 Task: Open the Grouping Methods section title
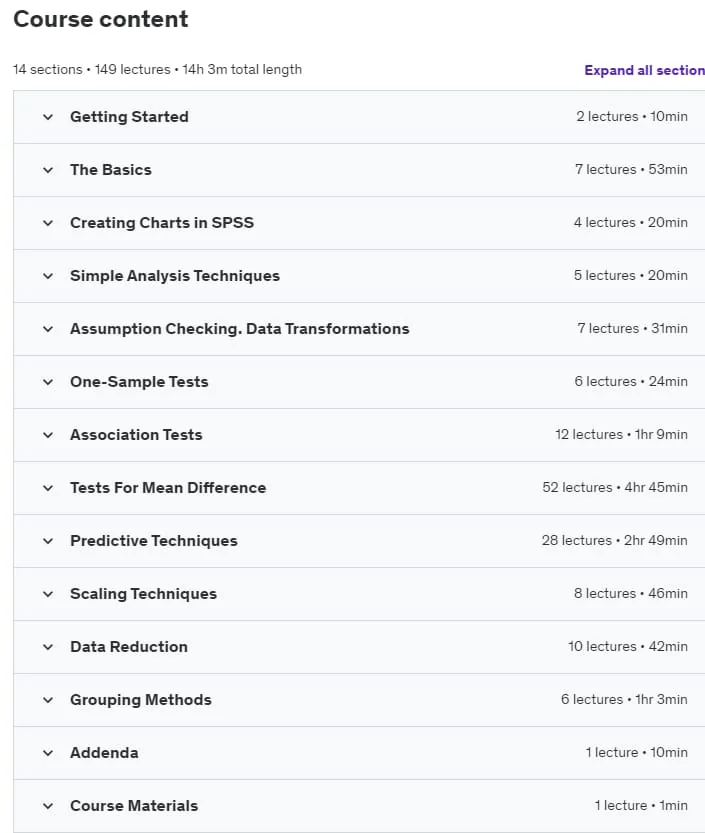point(141,700)
